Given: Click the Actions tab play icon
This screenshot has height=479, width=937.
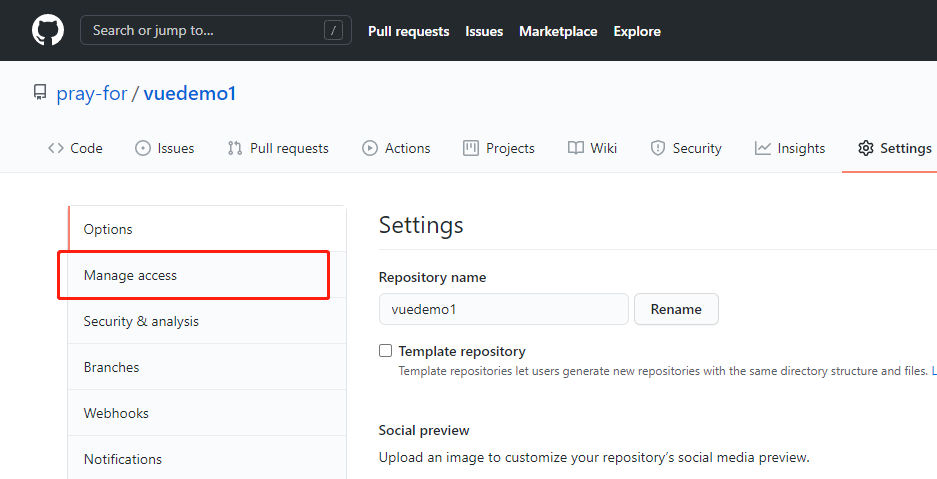Looking at the screenshot, I should pyautogui.click(x=370, y=148).
